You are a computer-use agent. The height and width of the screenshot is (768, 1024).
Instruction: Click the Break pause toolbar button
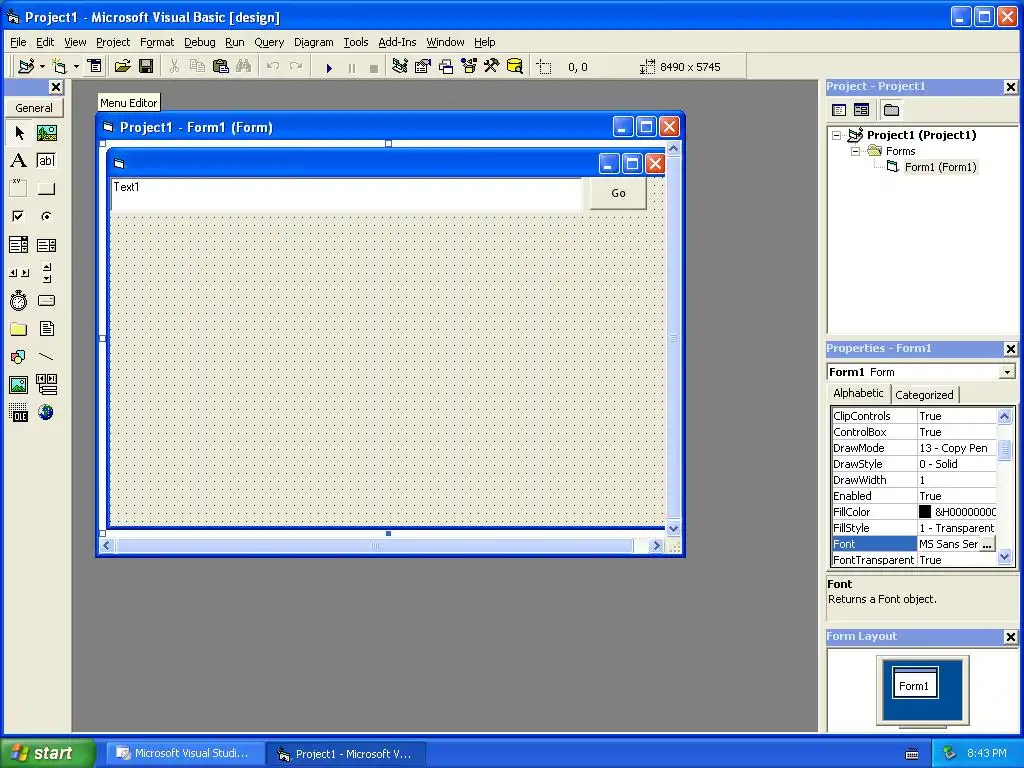[352, 67]
